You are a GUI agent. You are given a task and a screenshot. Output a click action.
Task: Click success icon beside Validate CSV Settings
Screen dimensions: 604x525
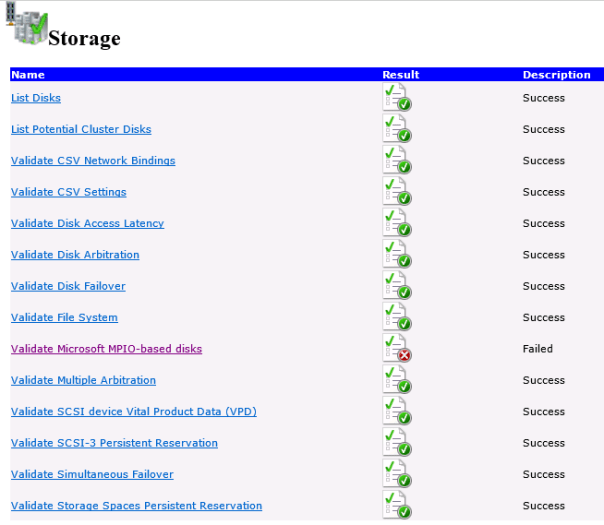tap(396, 192)
